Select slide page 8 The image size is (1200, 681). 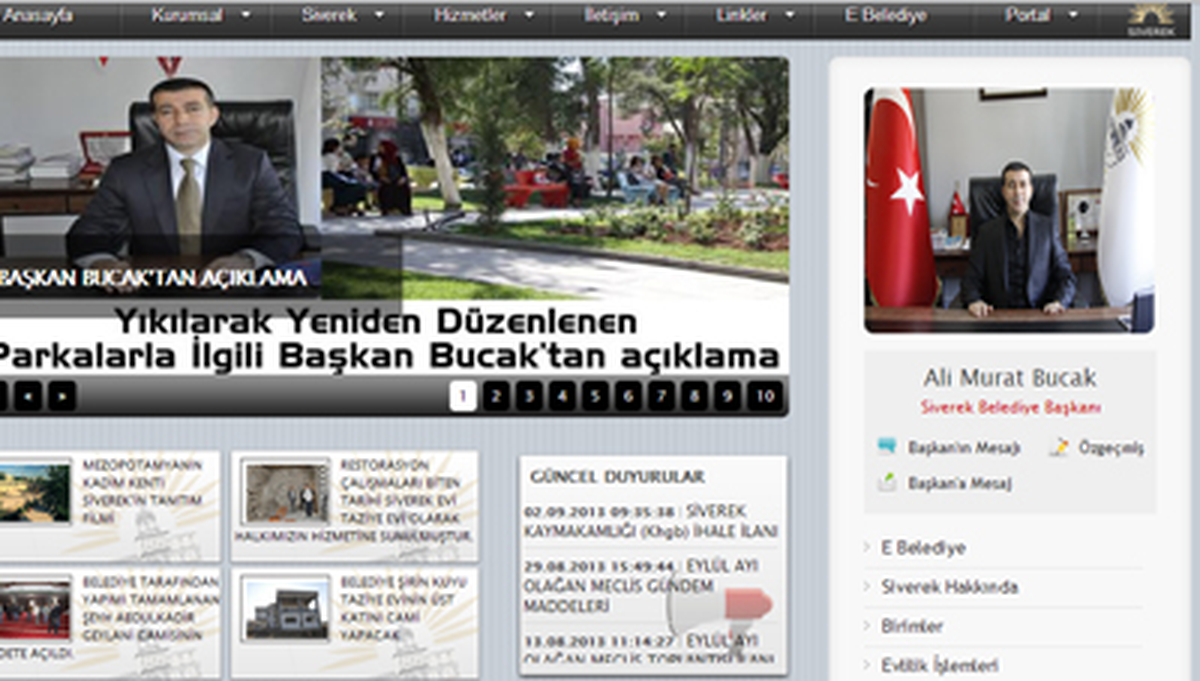point(694,396)
